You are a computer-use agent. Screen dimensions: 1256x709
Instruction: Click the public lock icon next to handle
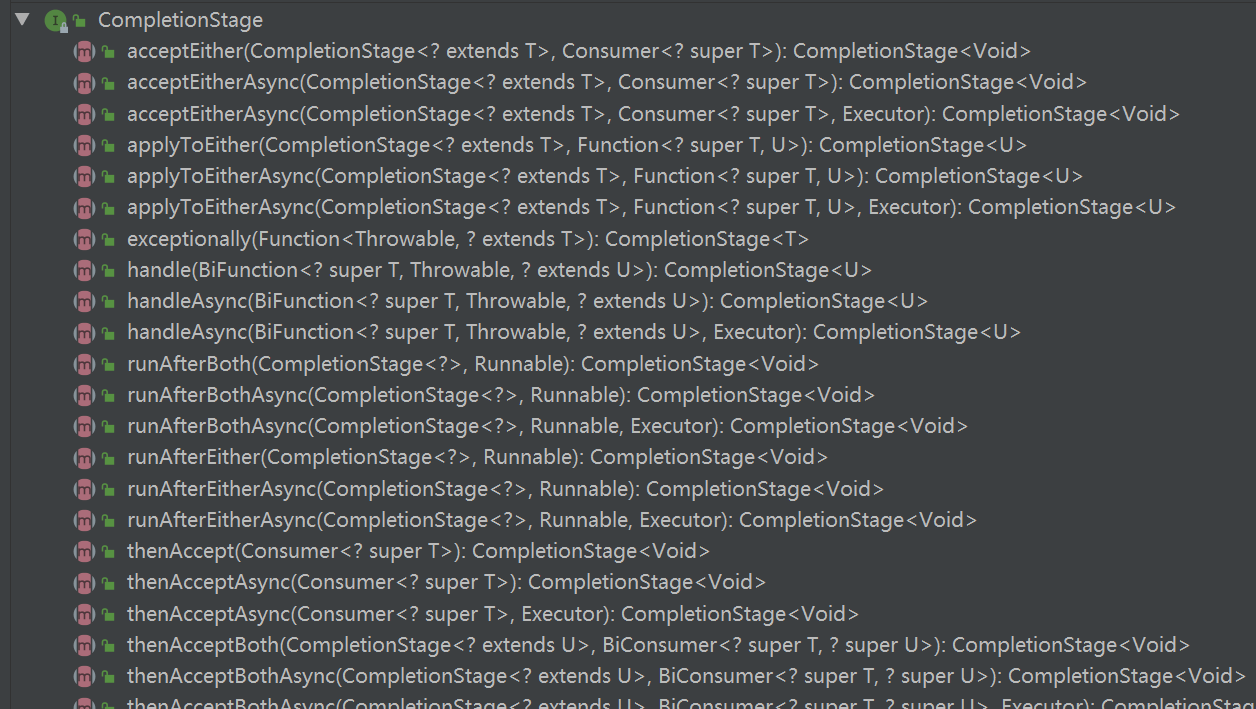click(108, 271)
